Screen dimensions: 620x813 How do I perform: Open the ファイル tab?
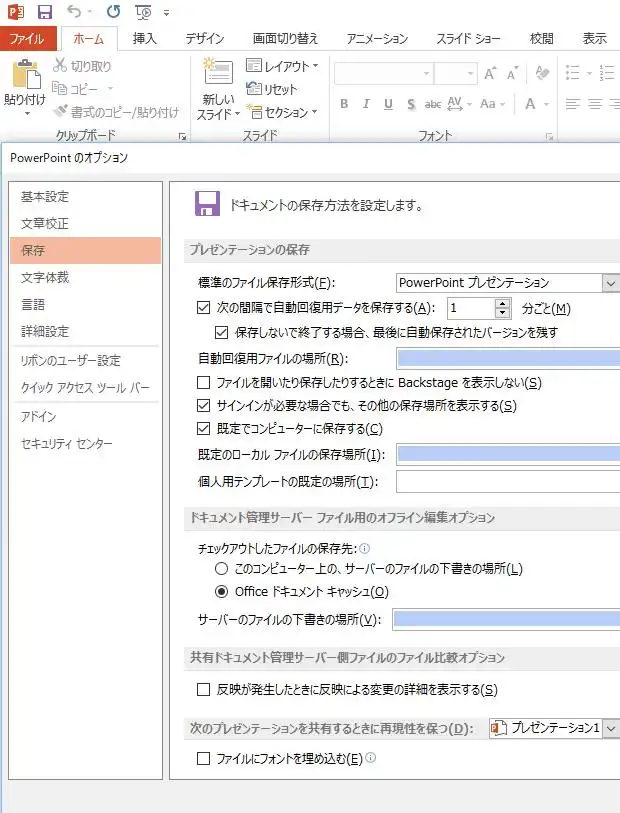point(27,39)
